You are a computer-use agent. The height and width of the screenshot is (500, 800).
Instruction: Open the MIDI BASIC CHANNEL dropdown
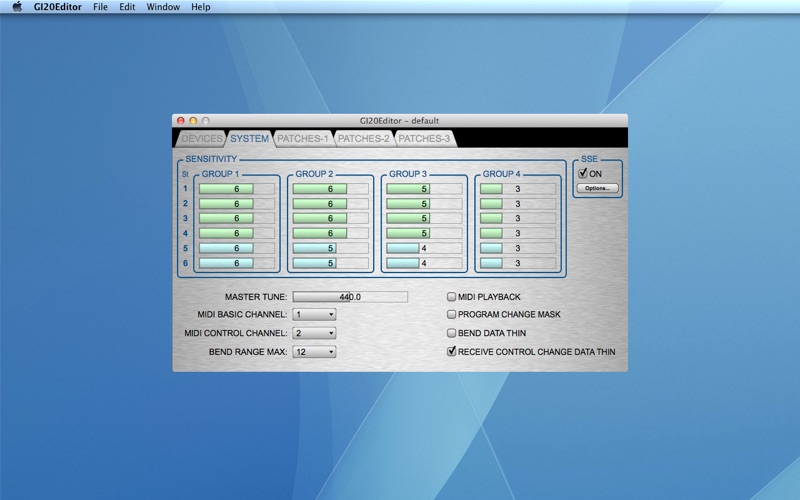pos(314,314)
